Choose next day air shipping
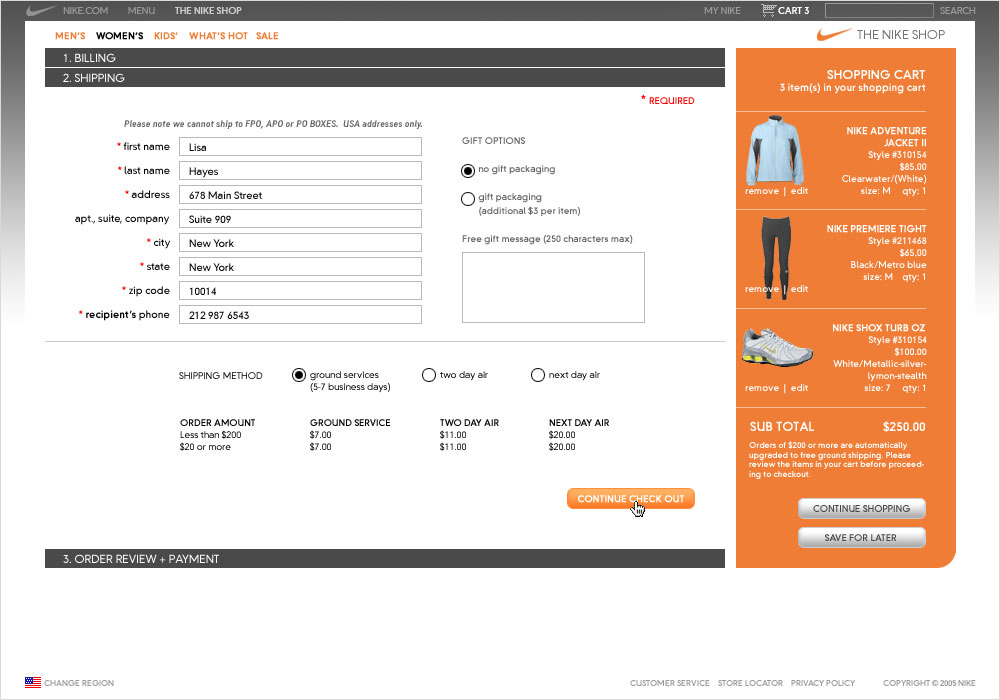This screenshot has height=700, width=1000. click(538, 376)
